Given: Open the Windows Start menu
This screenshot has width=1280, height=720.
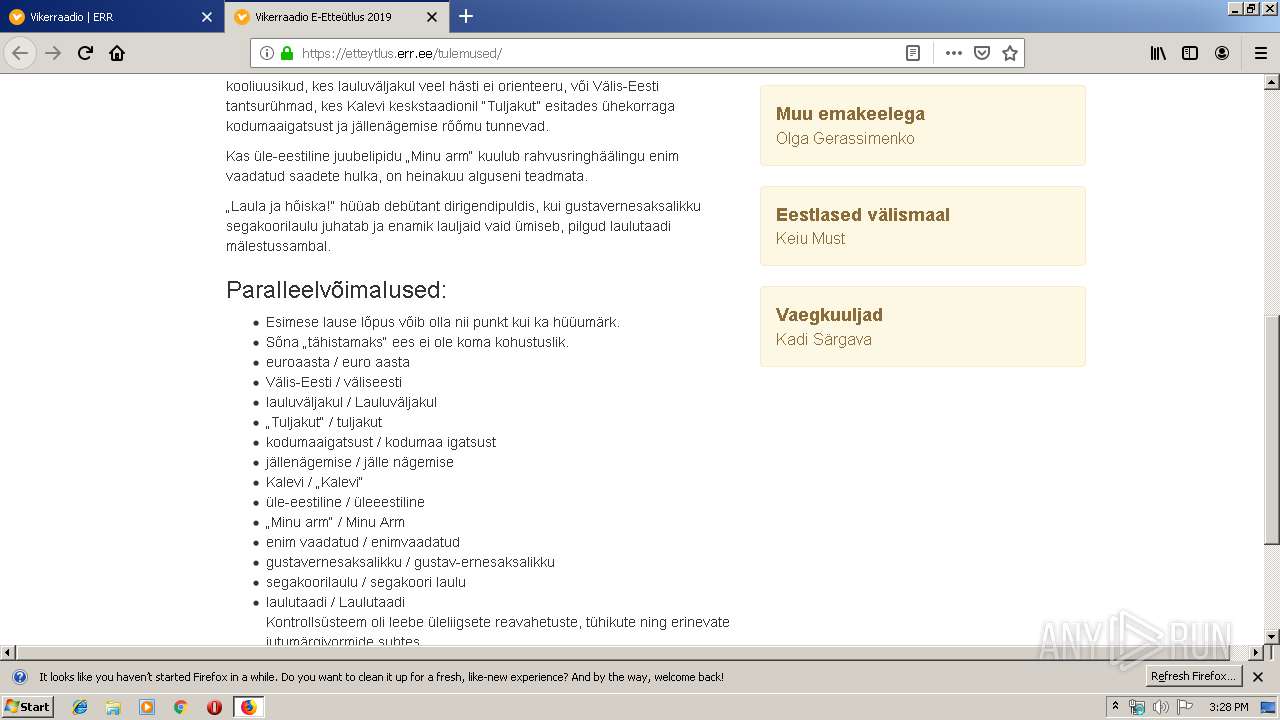Looking at the screenshot, I should pyautogui.click(x=28, y=707).
